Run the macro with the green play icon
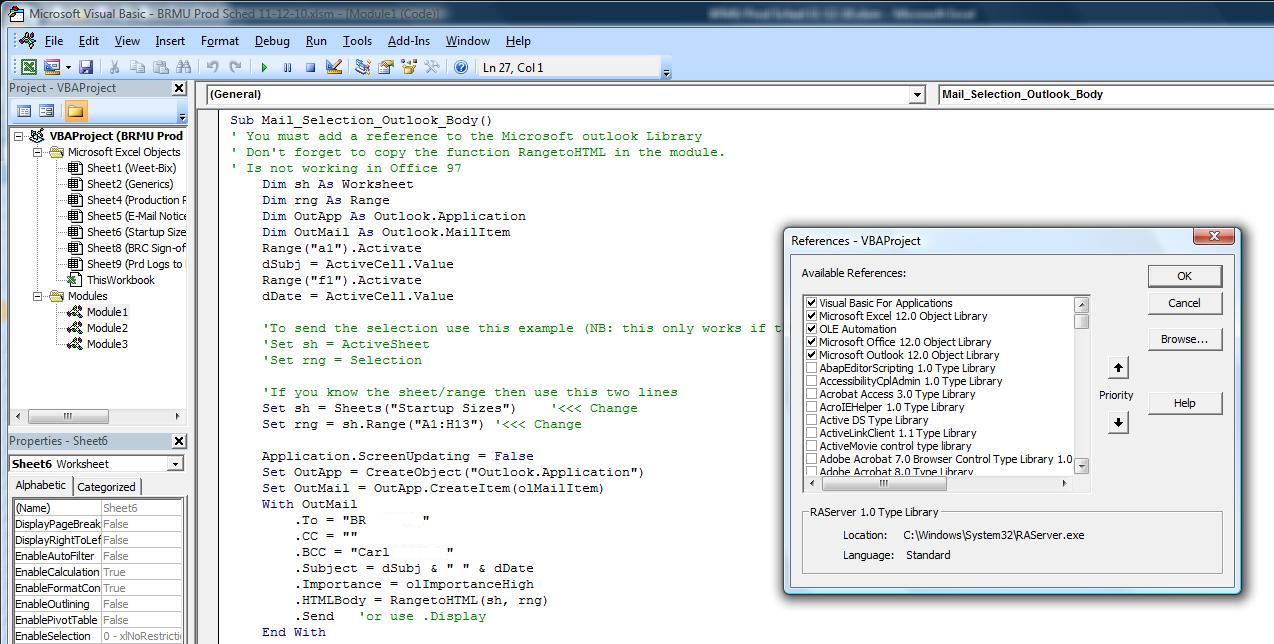The height and width of the screenshot is (644, 1274). (x=264, y=67)
